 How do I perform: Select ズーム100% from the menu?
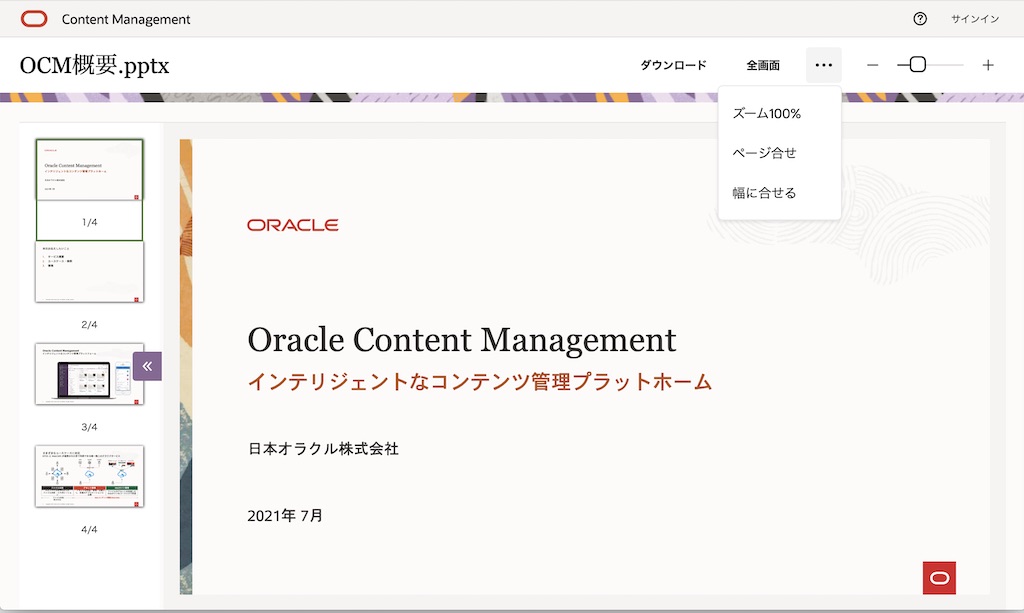[x=767, y=114]
